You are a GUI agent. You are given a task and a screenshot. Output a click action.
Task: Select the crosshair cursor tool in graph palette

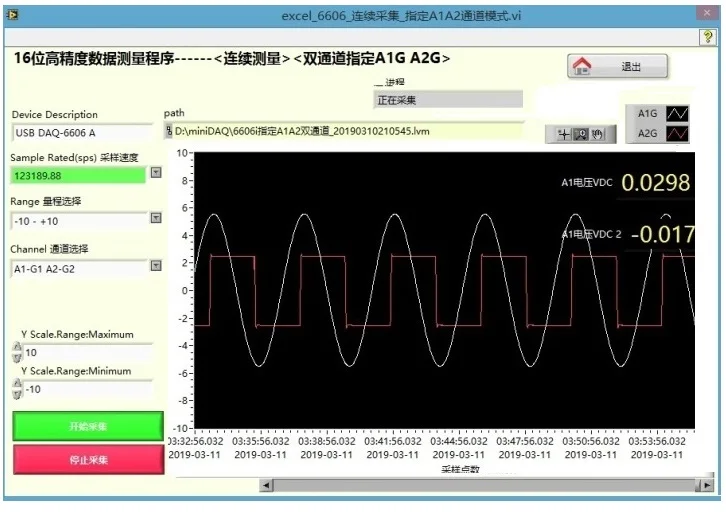pyautogui.click(x=563, y=135)
